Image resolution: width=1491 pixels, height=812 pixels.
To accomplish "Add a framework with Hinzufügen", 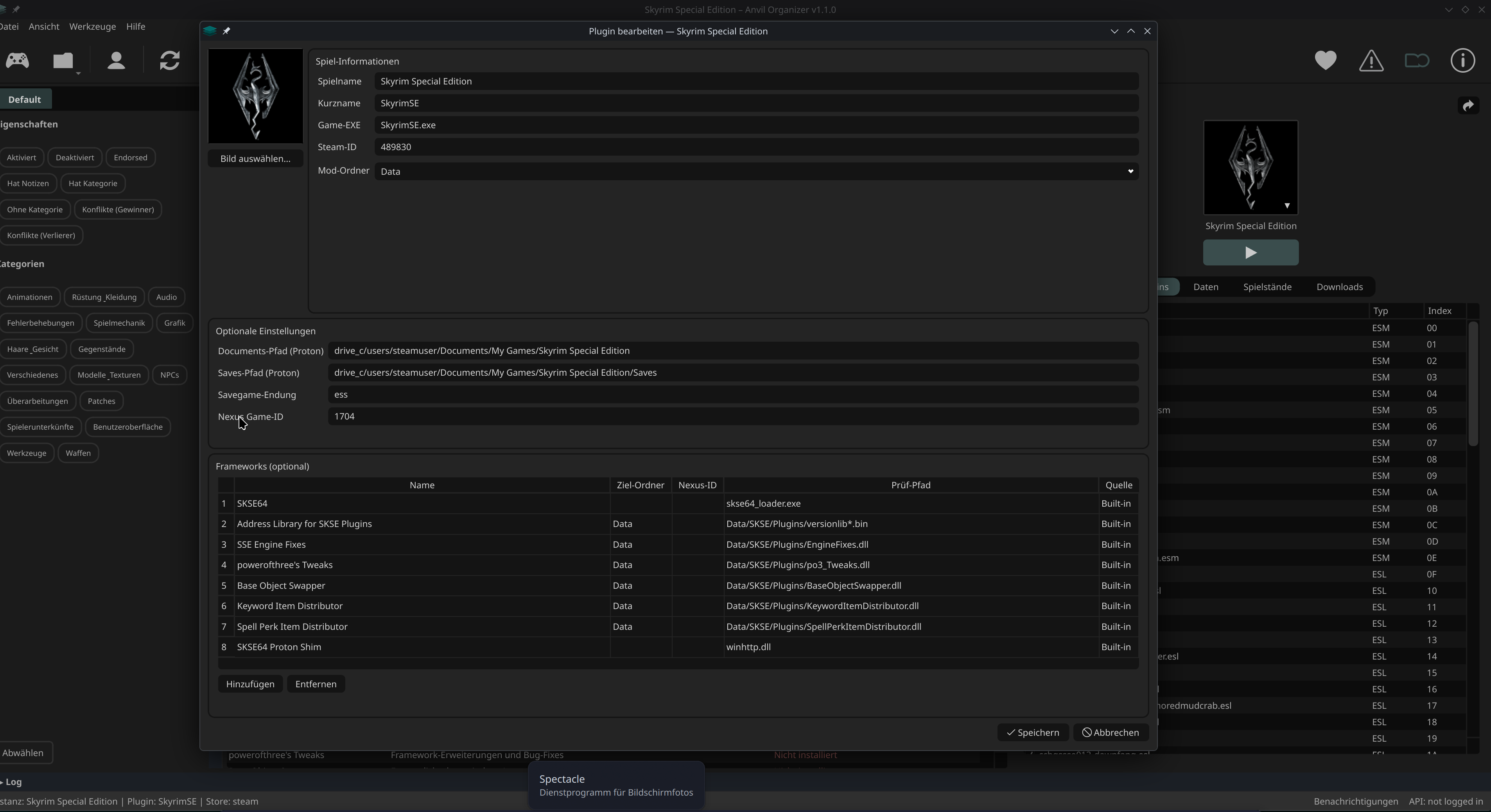I will tap(250, 684).
